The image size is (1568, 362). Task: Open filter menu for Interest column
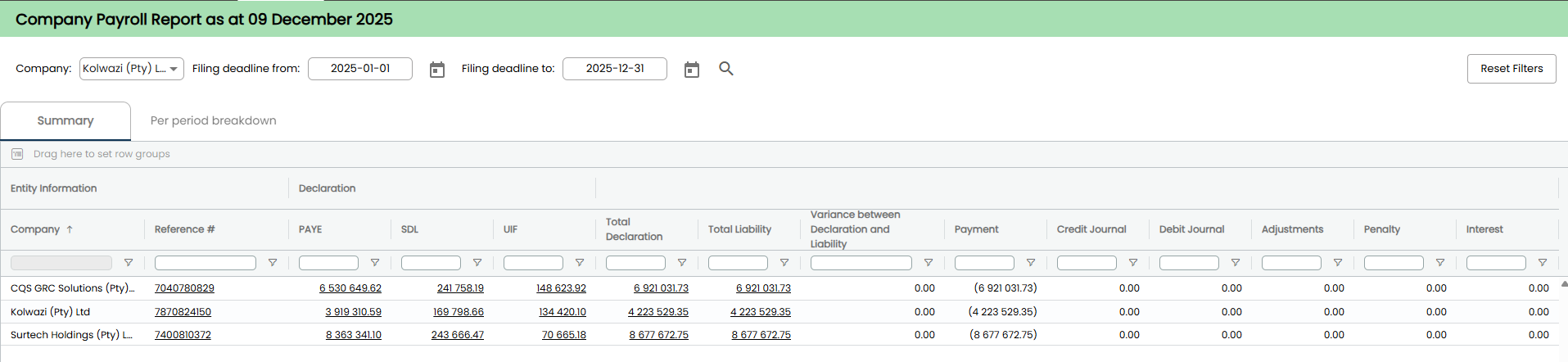1543,263
